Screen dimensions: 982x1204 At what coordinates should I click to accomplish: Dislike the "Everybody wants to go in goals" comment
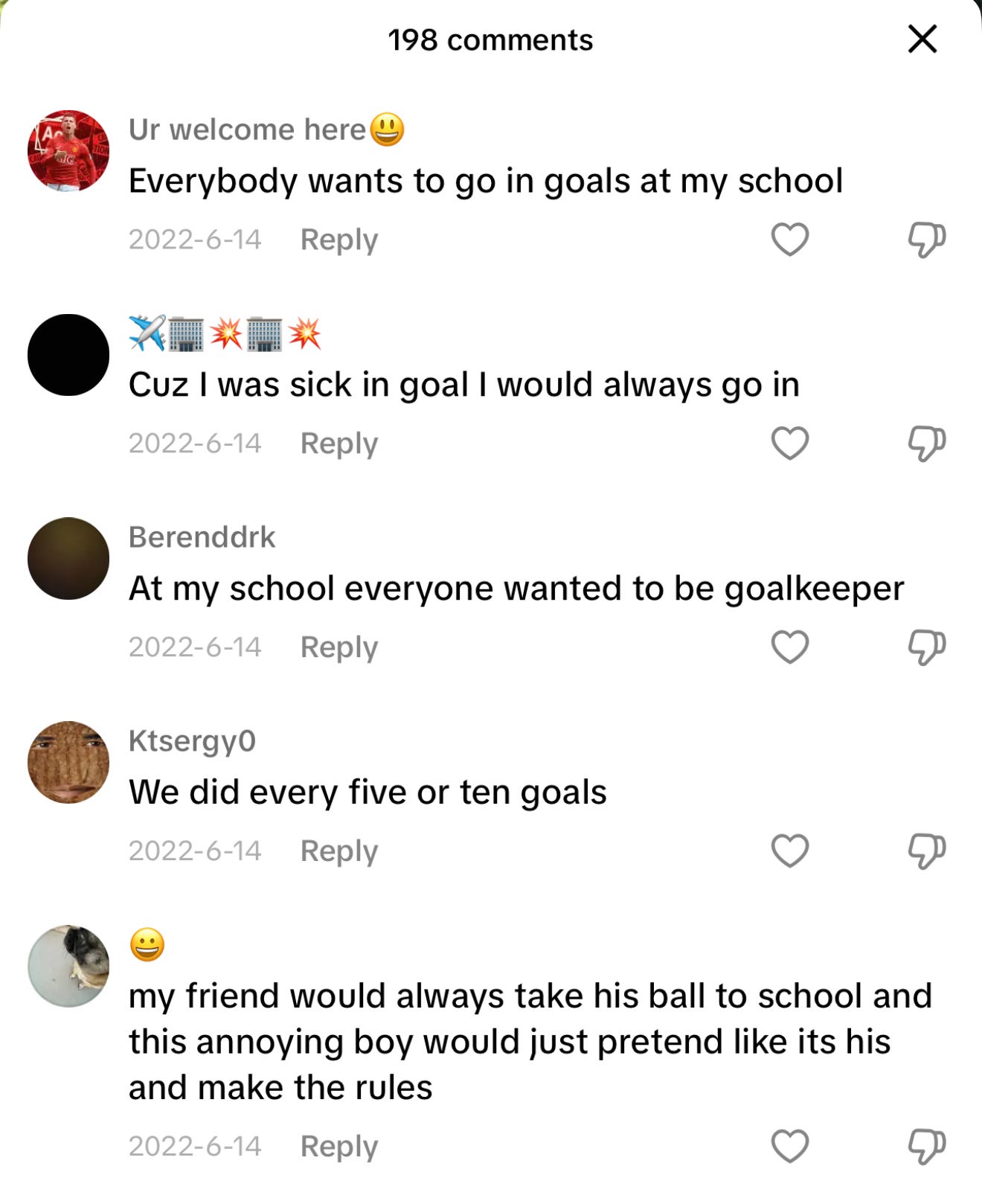926,240
